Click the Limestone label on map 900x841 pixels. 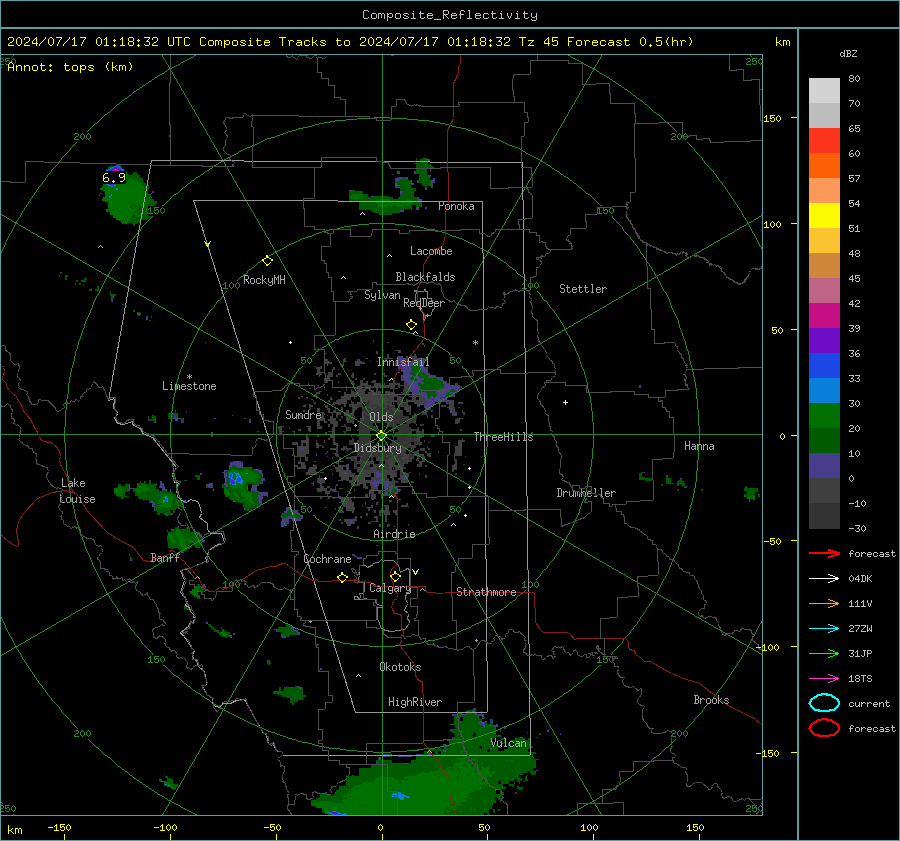(x=189, y=386)
